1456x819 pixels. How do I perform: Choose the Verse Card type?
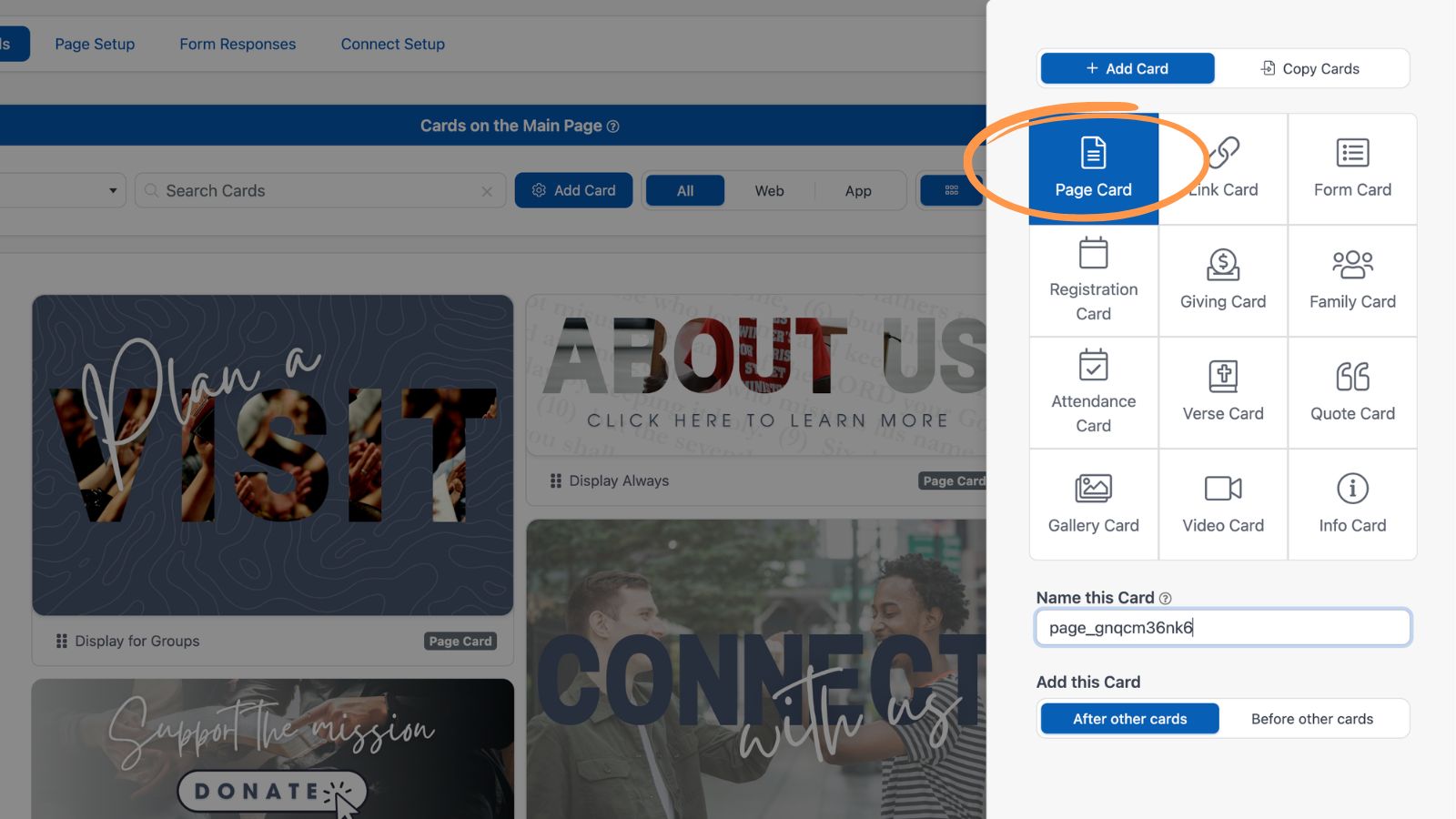(x=1223, y=392)
